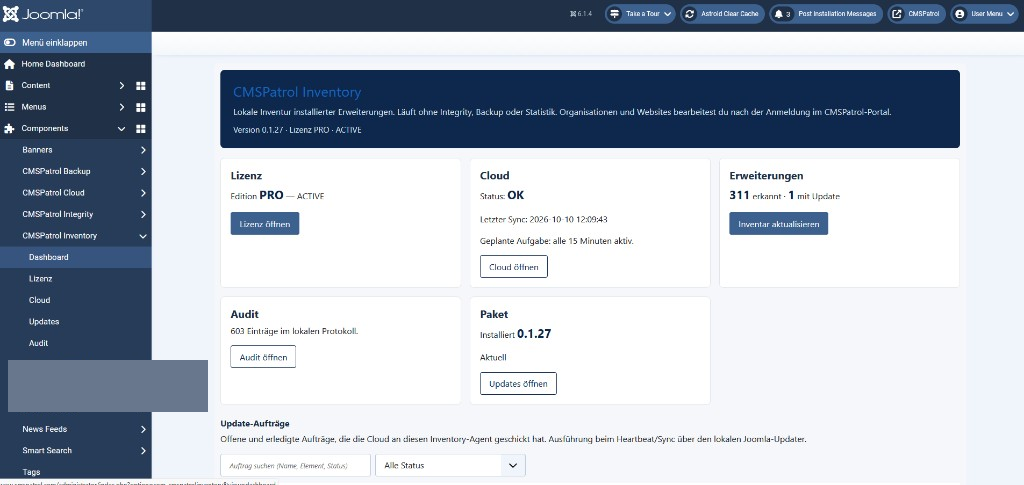
Task: Click the Take a Tour signpost icon
Action: [615, 14]
